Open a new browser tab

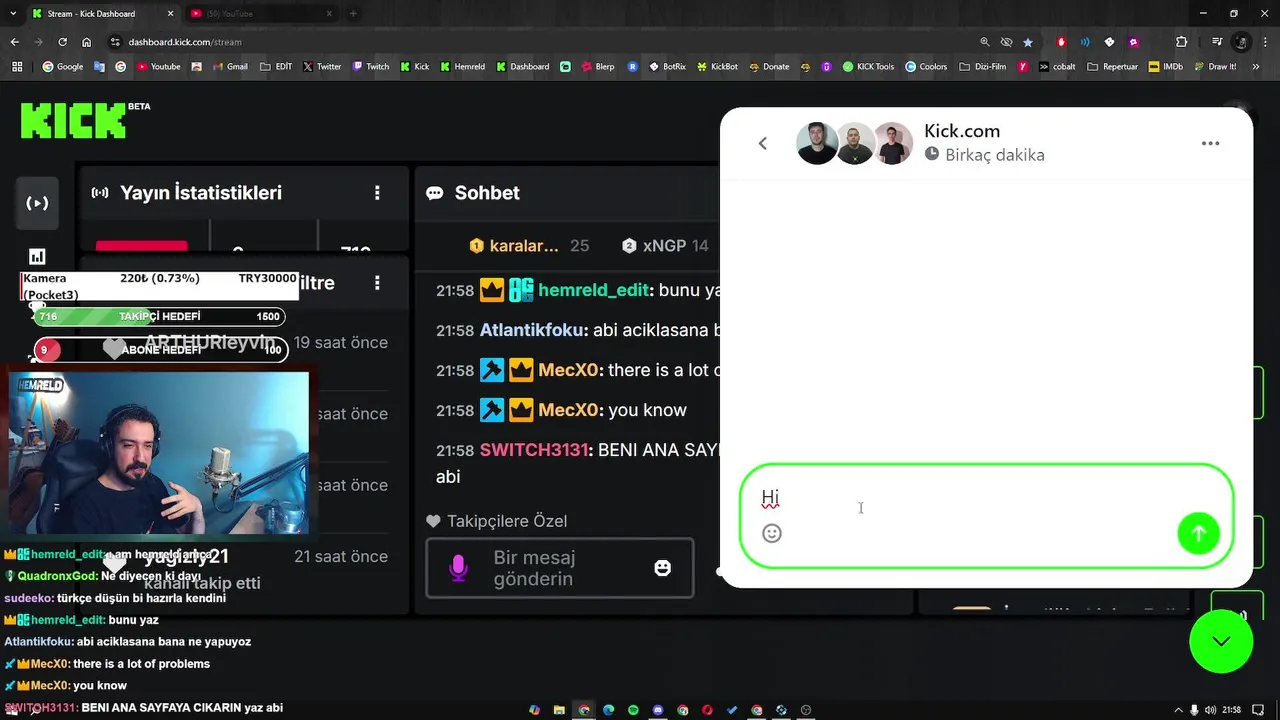click(x=352, y=13)
